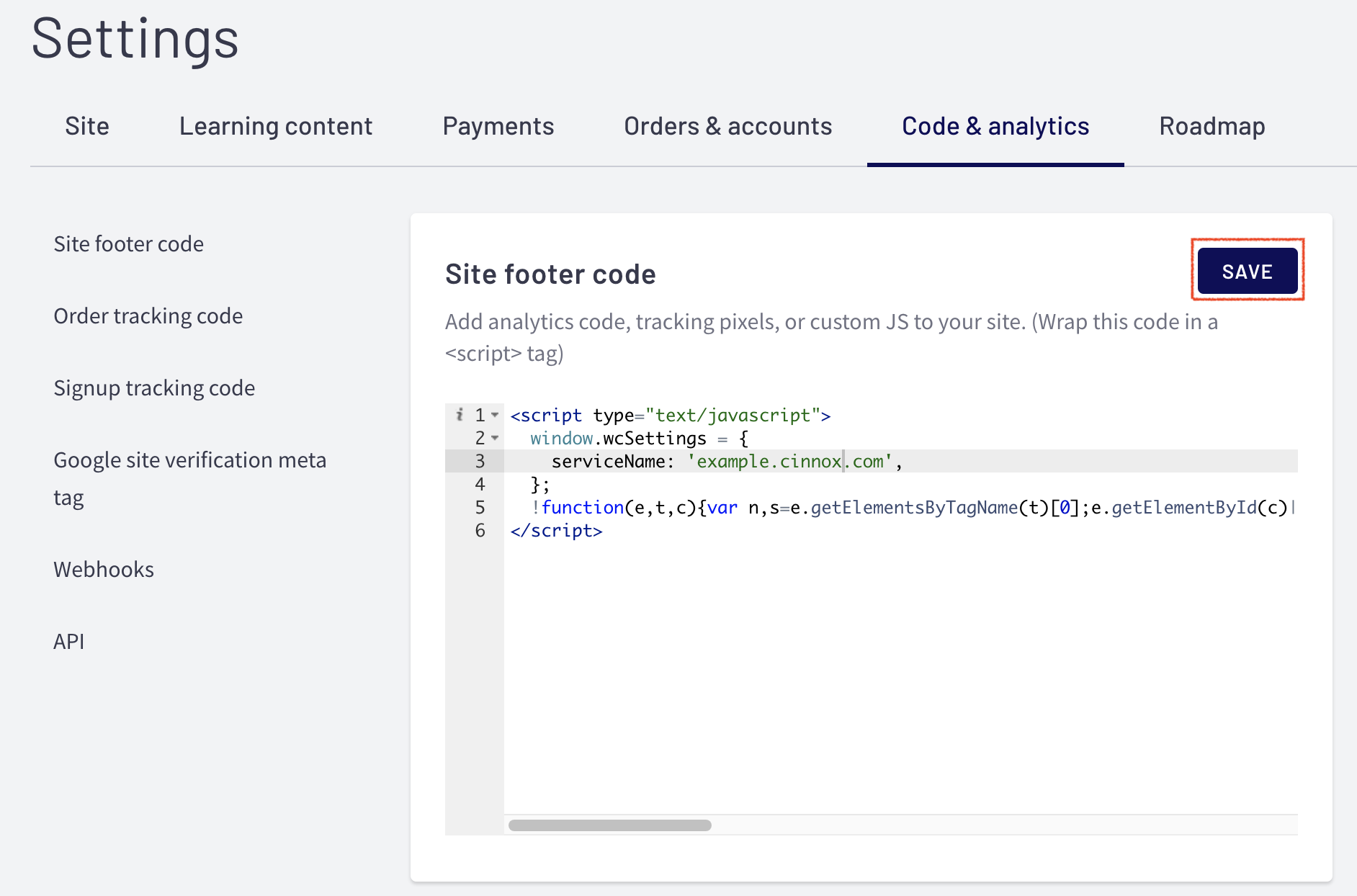Place cursor in serviceName 'example.cinnox.com' value
The width and height of the screenshot is (1357, 896).
click(x=790, y=462)
